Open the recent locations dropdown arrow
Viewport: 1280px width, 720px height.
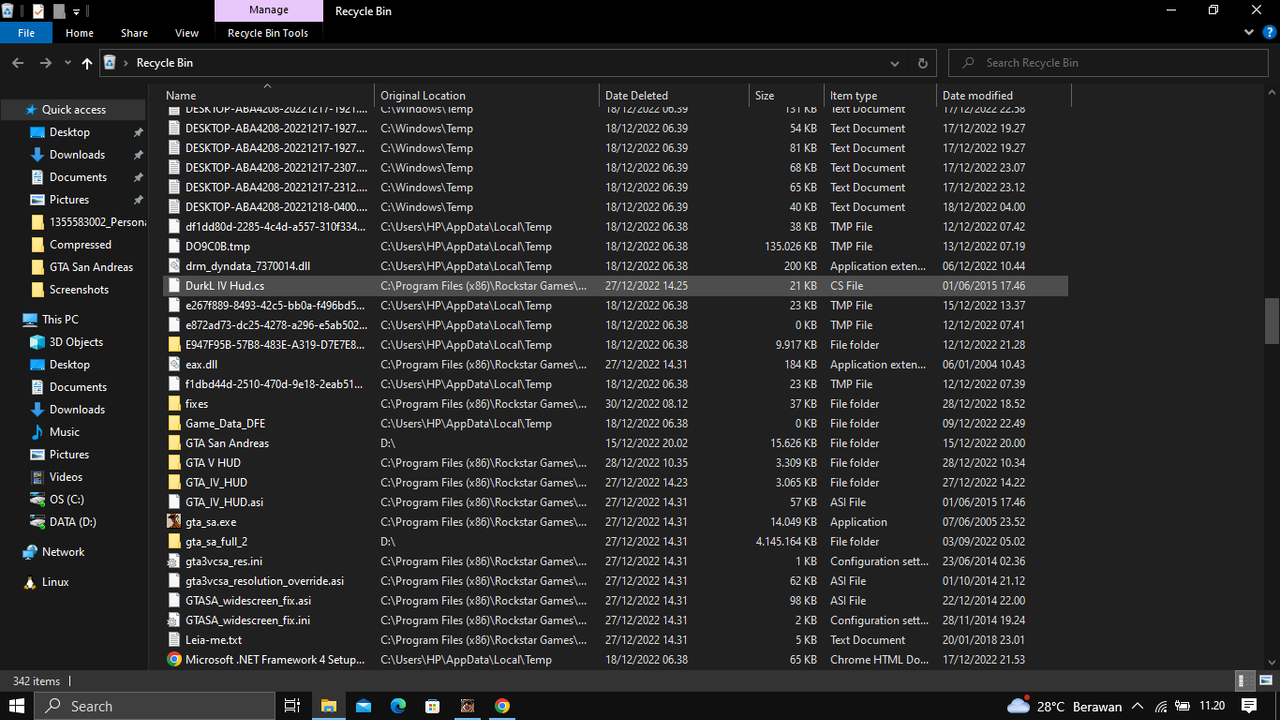pyautogui.click(x=67, y=63)
